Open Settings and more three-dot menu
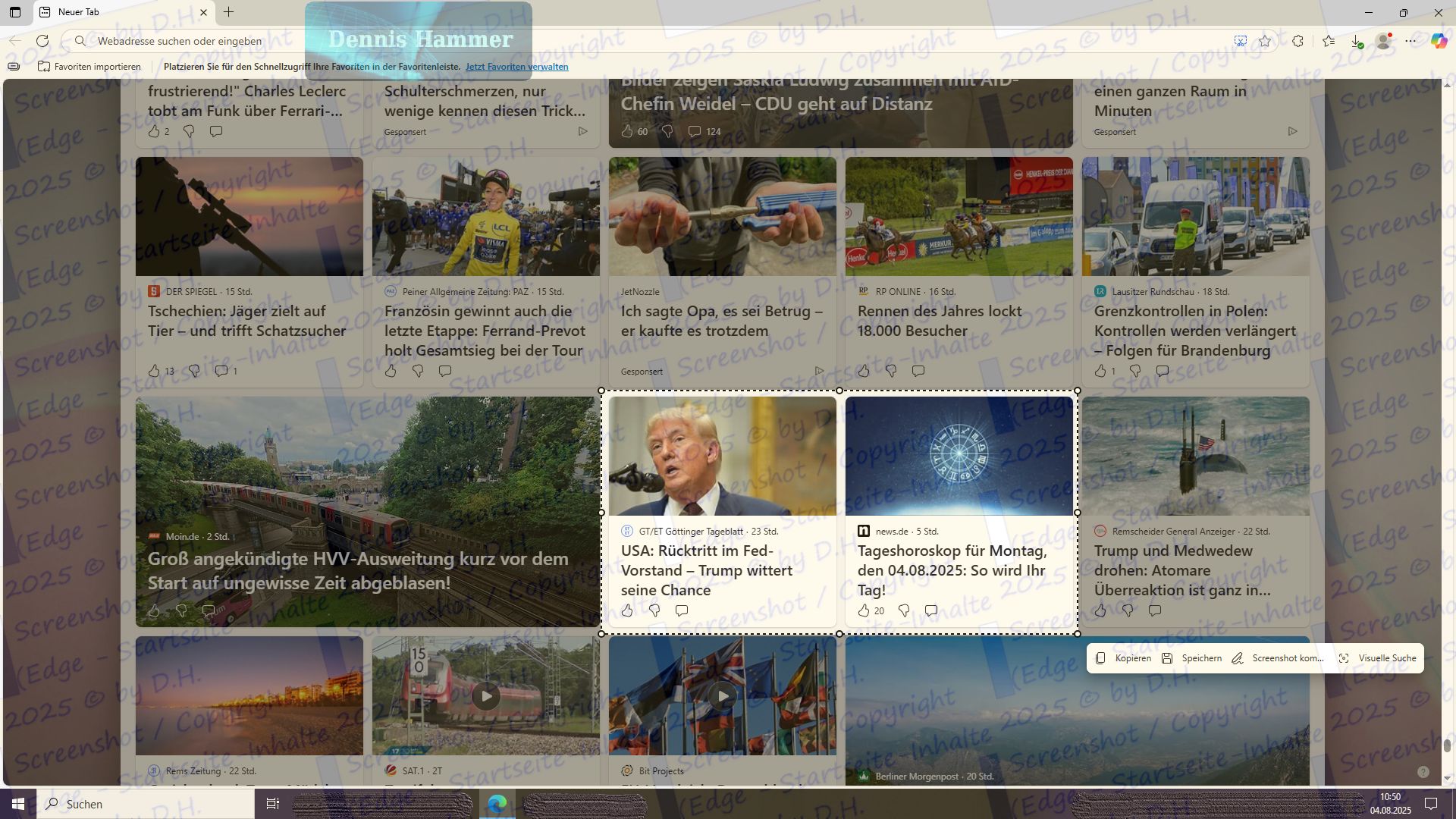The height and width of the screenshot is (819, 1456). tap(1410, 41)
